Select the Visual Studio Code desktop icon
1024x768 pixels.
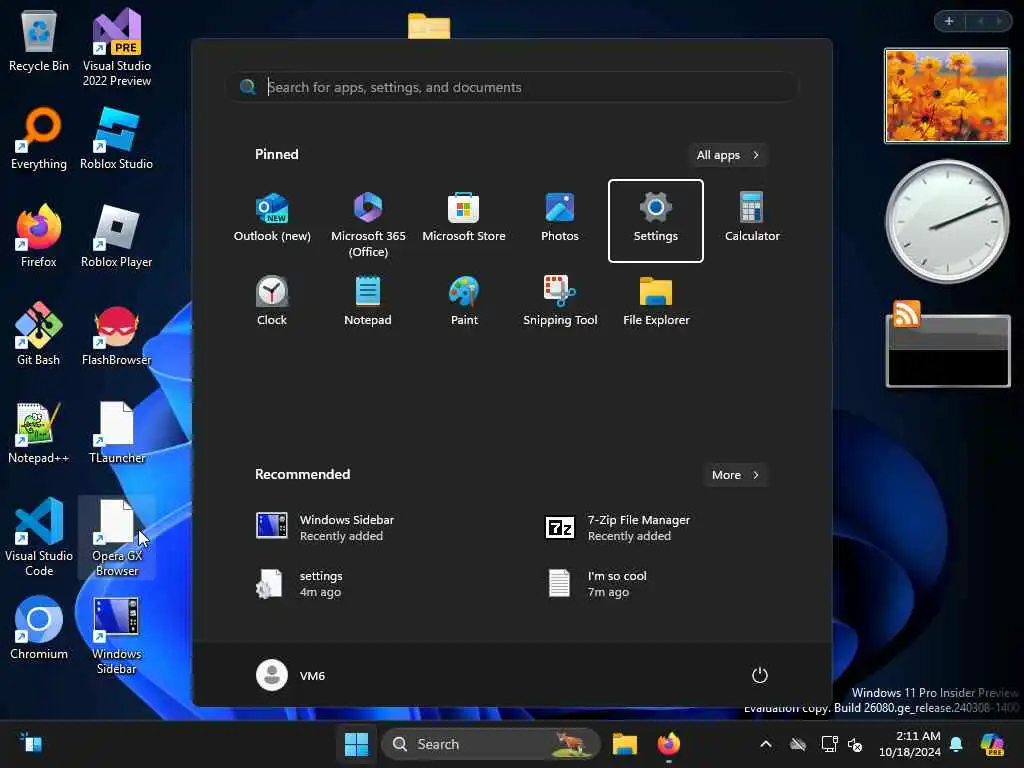click(x=39, y=537)
